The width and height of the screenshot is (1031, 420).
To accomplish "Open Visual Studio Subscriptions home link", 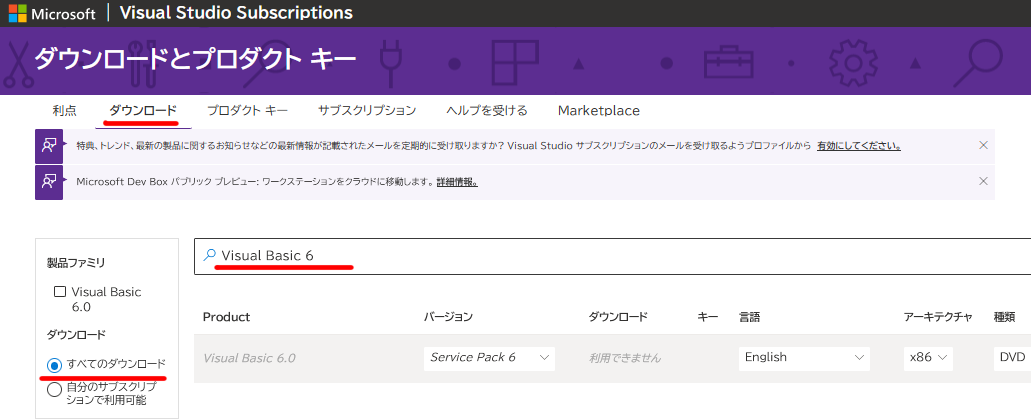I will (236, 12).
